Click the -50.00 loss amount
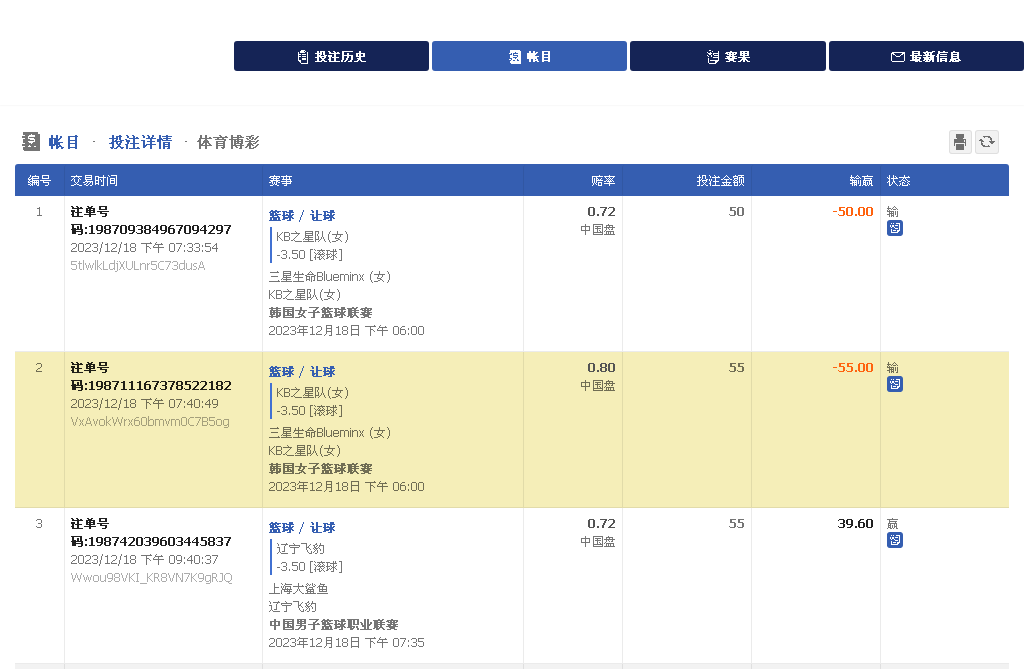 [853, 212]
